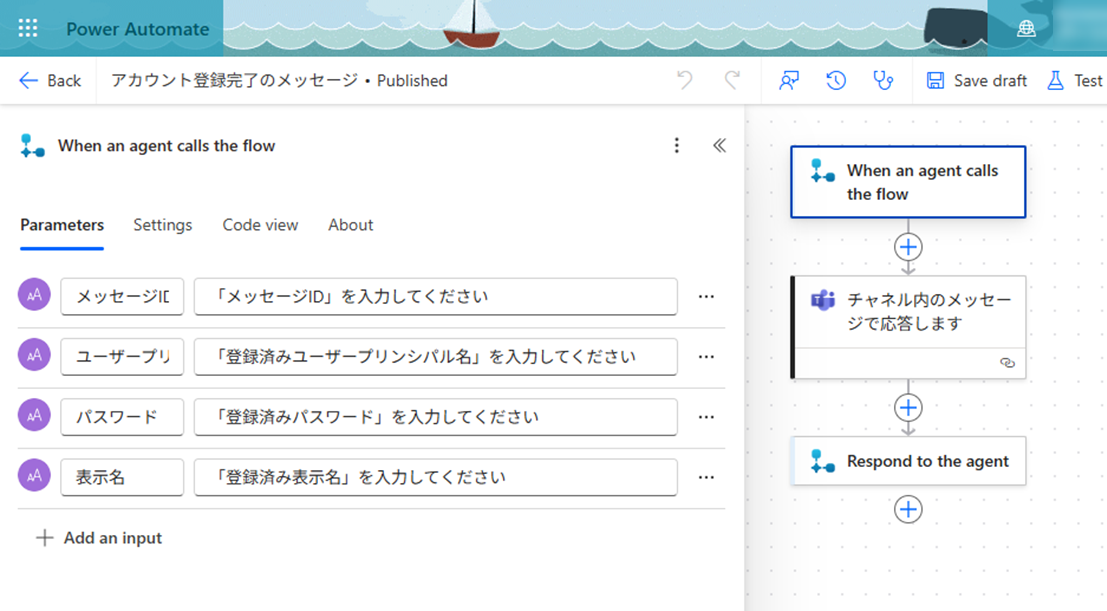The height and width of the screenshot is (611, 1107).
Task: Select the Parameters tab
Action: tap(62, 225)
